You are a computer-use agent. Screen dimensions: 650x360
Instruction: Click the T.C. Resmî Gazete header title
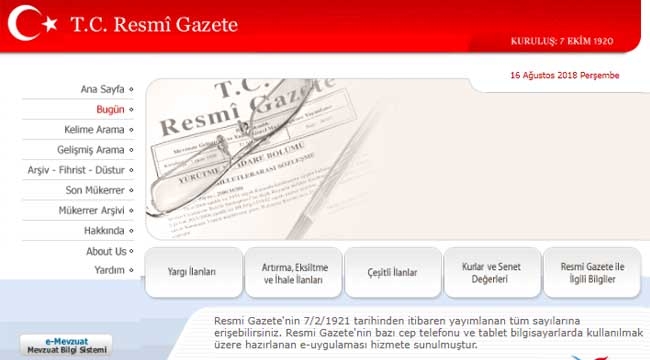coord(154,24)
